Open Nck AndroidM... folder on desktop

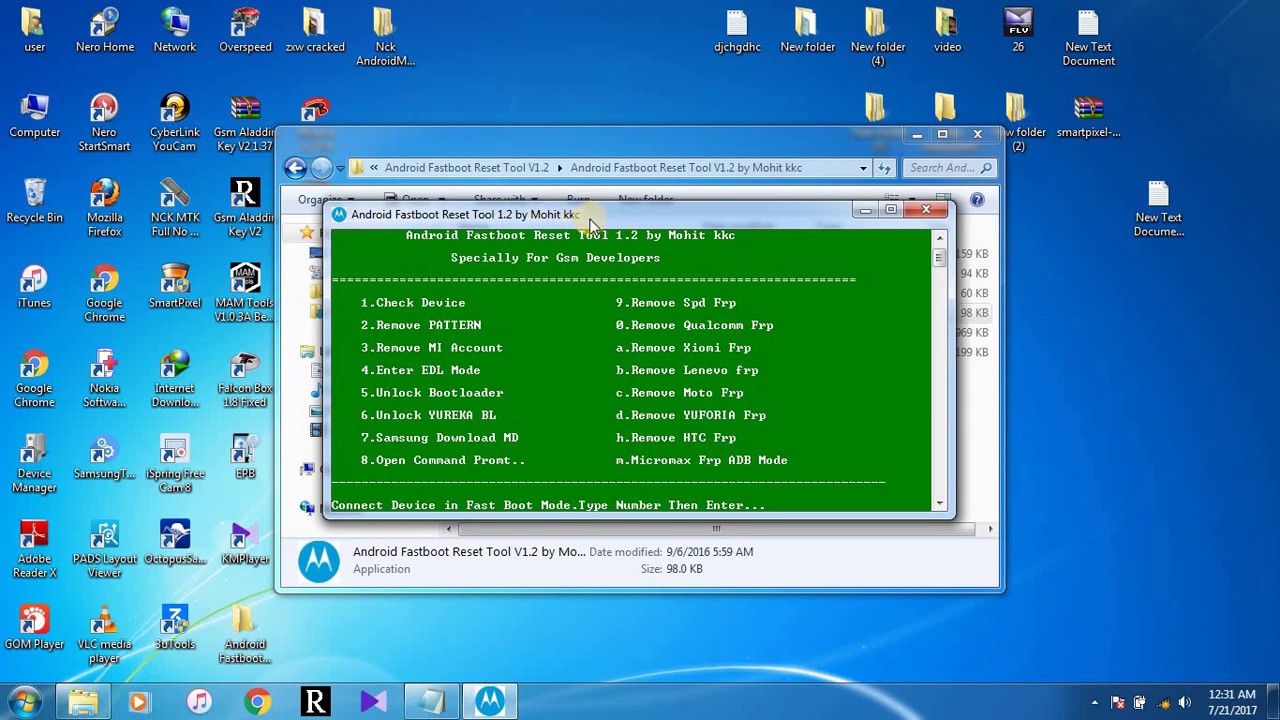[385, 38]
